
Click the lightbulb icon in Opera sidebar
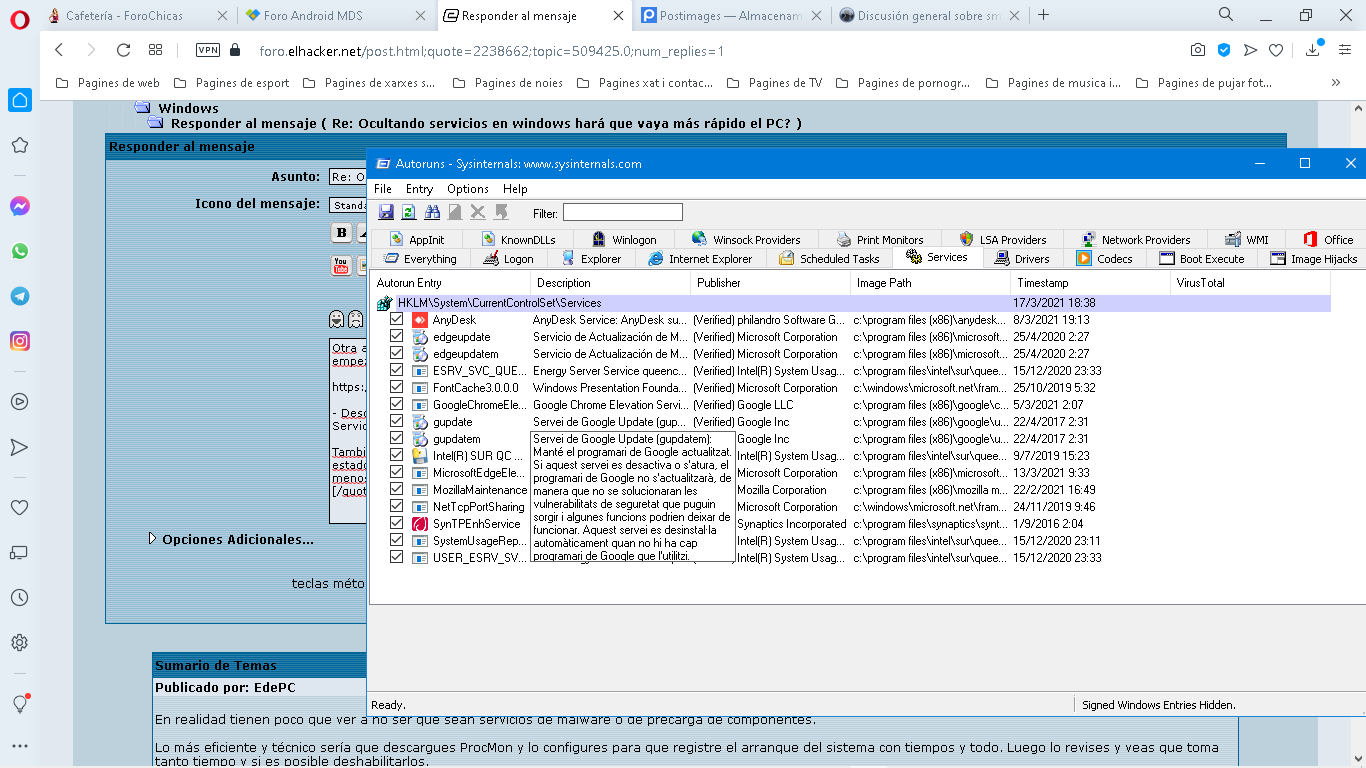coord(19,703)
